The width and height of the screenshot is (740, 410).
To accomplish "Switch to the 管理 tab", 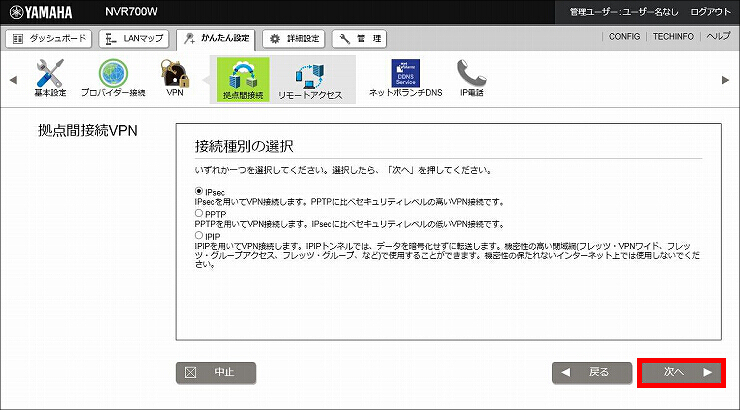I will [359, 39].
